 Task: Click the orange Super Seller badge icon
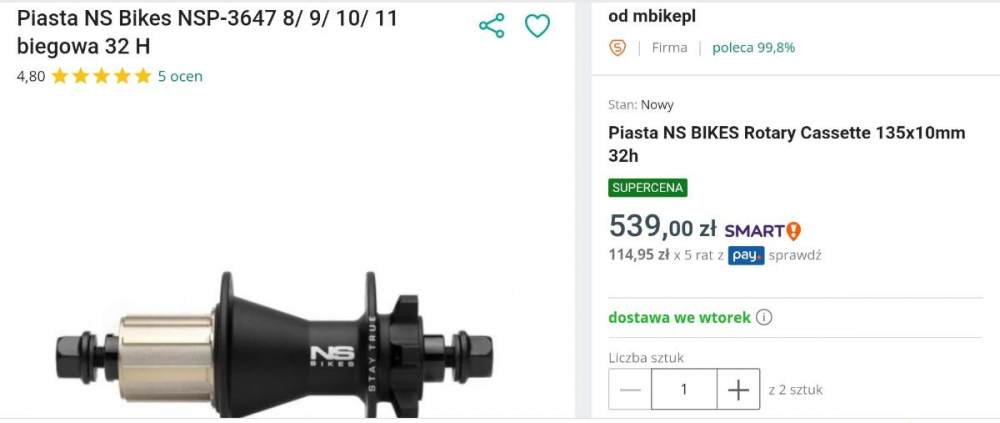click(x=618, y=47)
